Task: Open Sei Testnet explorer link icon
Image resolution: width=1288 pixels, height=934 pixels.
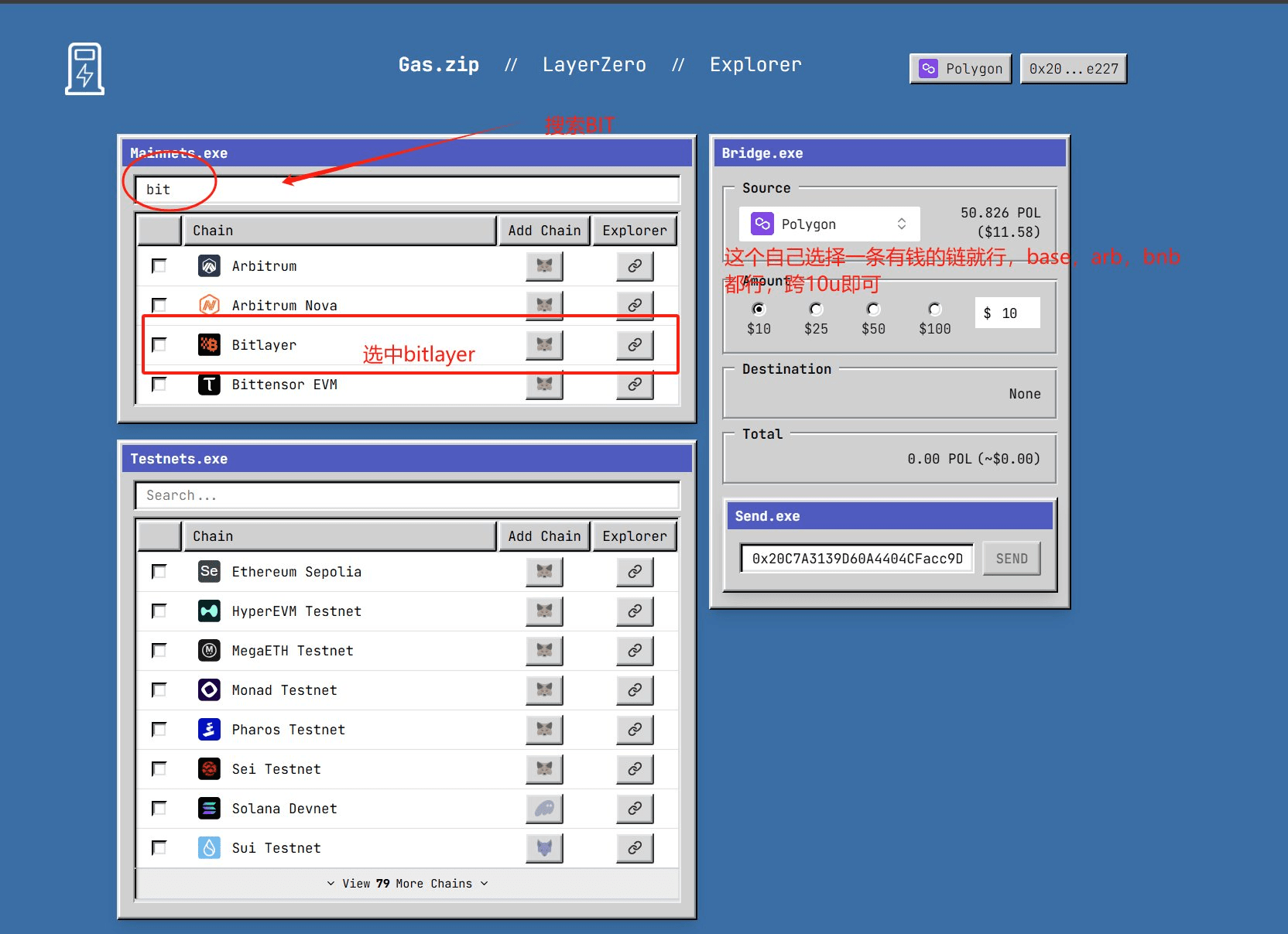Action: point(635,769)
